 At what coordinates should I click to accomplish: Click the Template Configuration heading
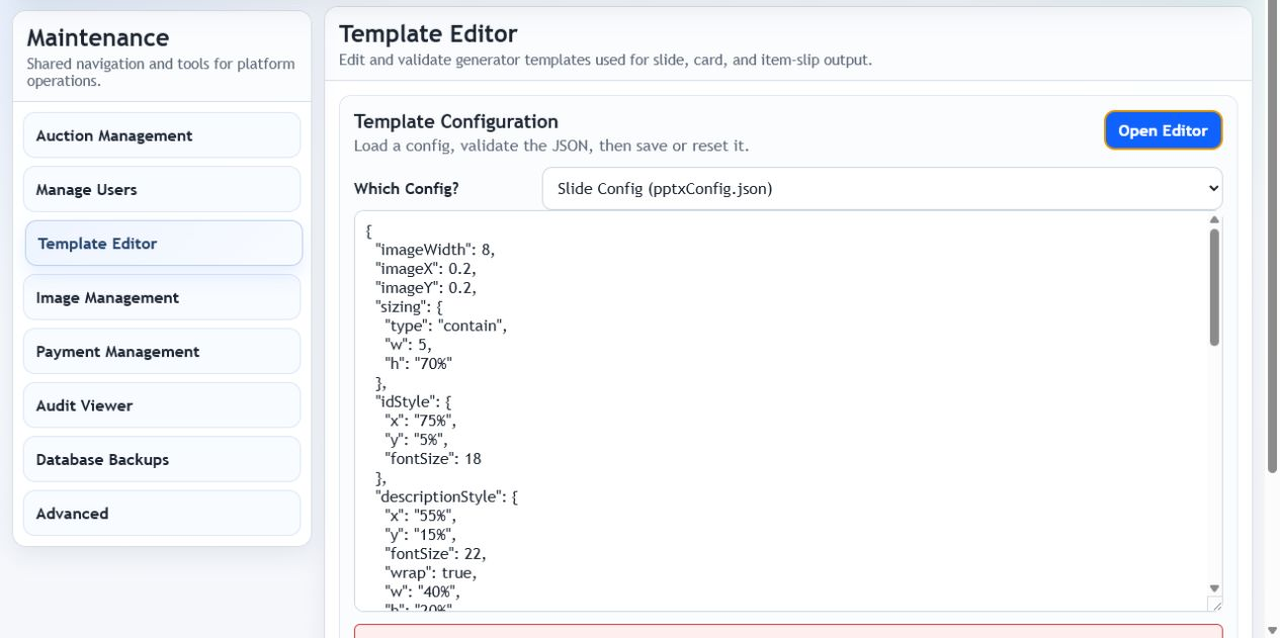tap(456, 121)
